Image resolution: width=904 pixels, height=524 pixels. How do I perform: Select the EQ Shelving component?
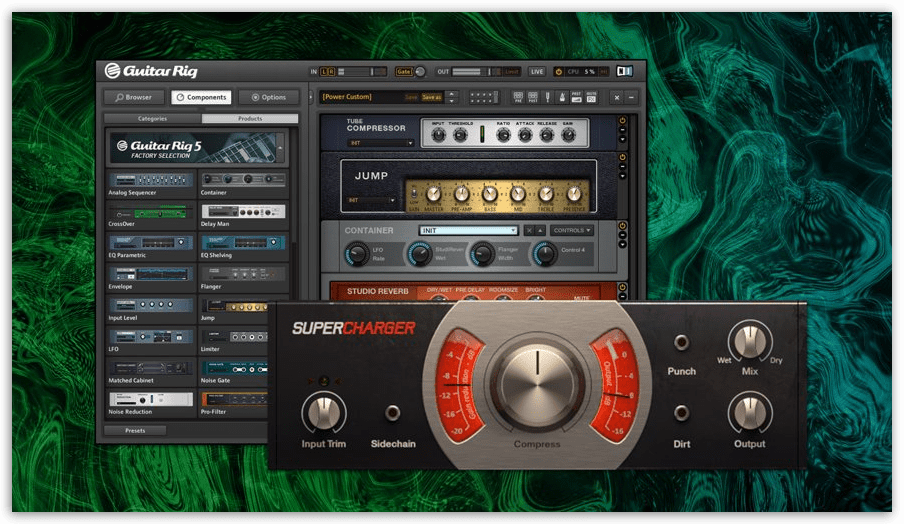243,247
